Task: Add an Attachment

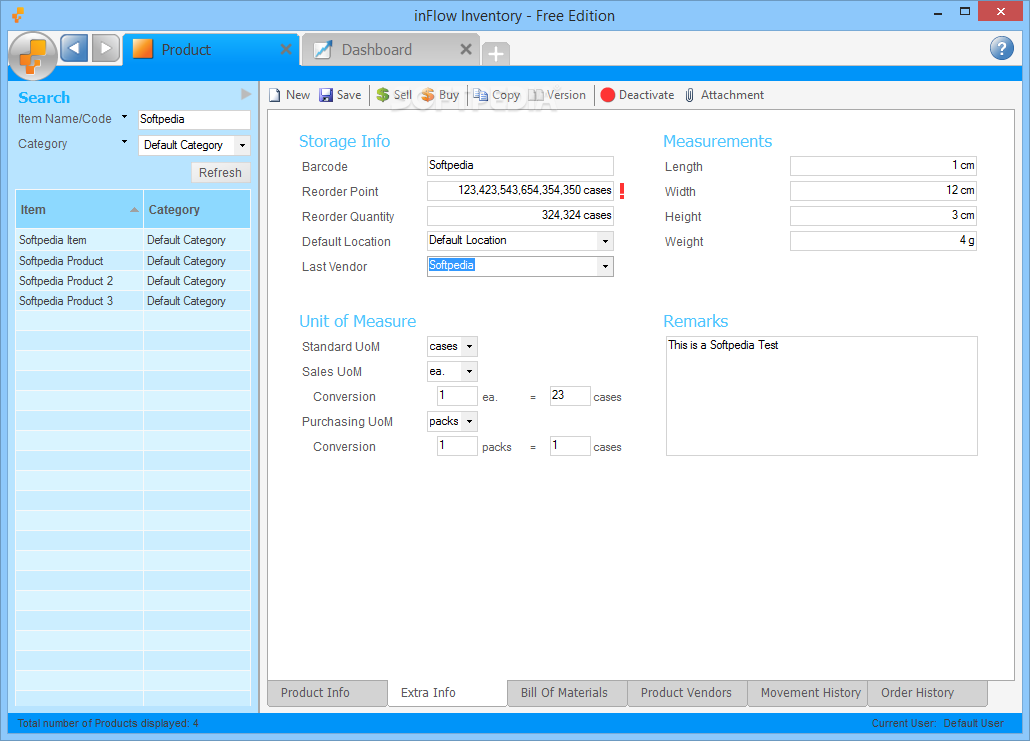Action: (x=724, y=95)
